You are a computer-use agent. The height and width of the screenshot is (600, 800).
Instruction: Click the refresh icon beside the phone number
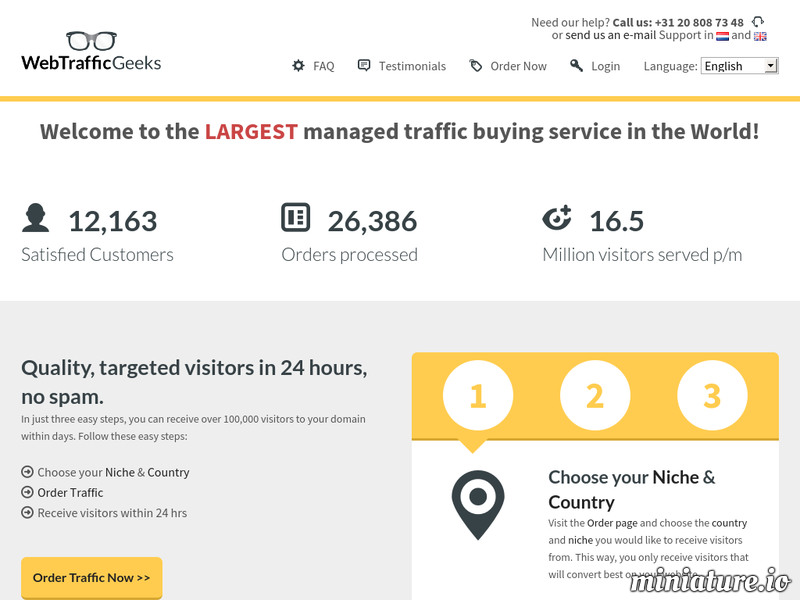(x=756, y=21)
